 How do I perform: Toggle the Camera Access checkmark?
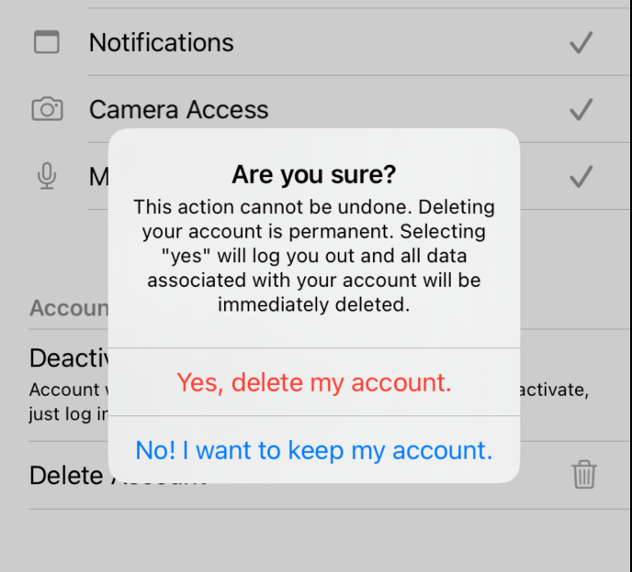(581, 109)
